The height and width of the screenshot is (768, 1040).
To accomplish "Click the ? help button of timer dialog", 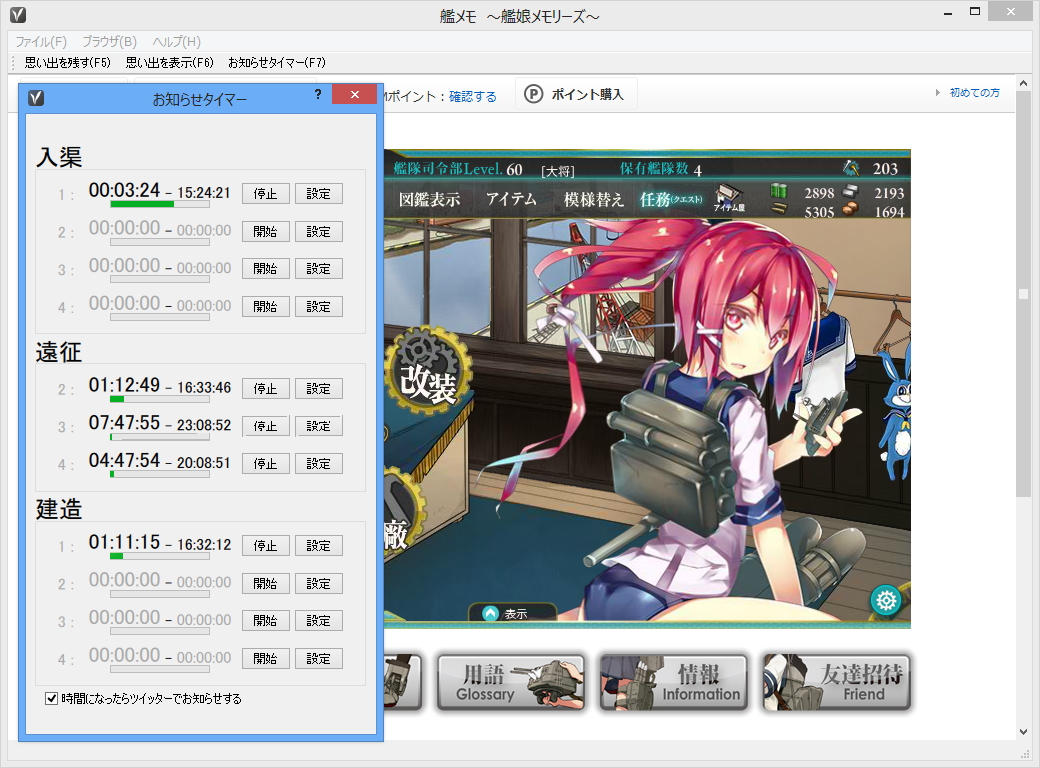I will point(318,94).
